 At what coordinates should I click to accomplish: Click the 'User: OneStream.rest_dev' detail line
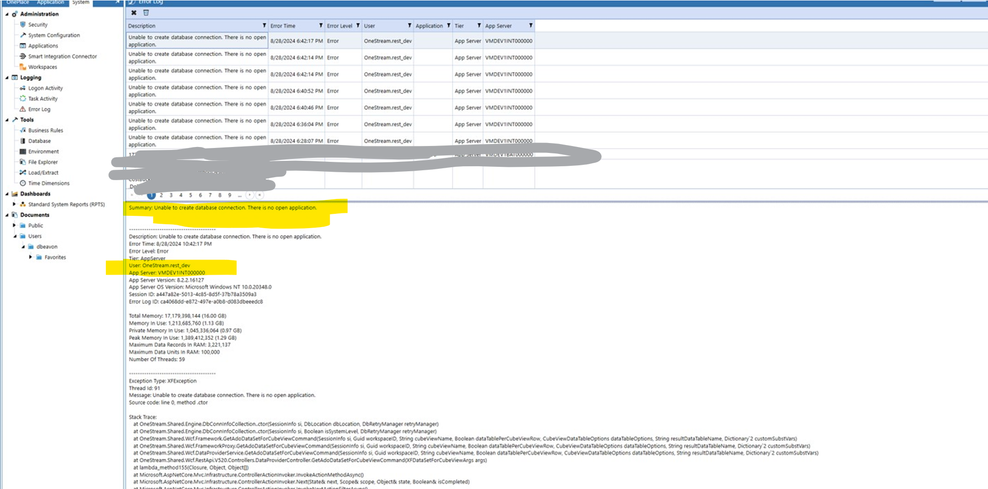pyautogui.click(x=159, y=266)
